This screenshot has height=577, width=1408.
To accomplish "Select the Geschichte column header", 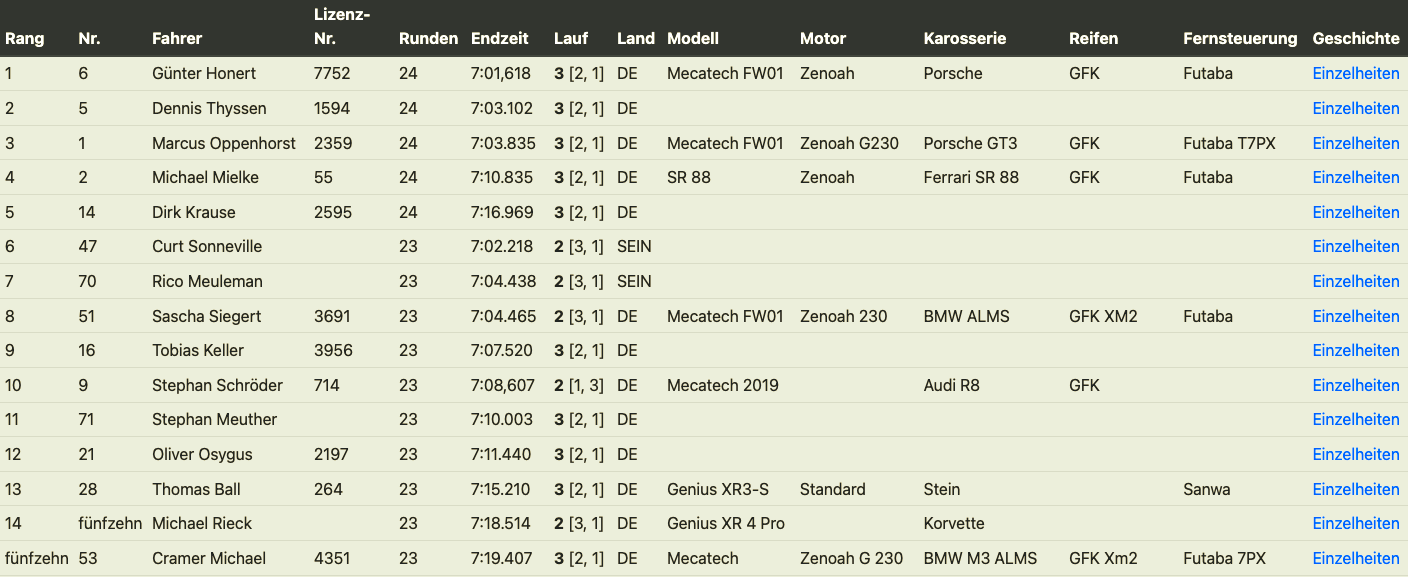I will [x=1355, y=38].
